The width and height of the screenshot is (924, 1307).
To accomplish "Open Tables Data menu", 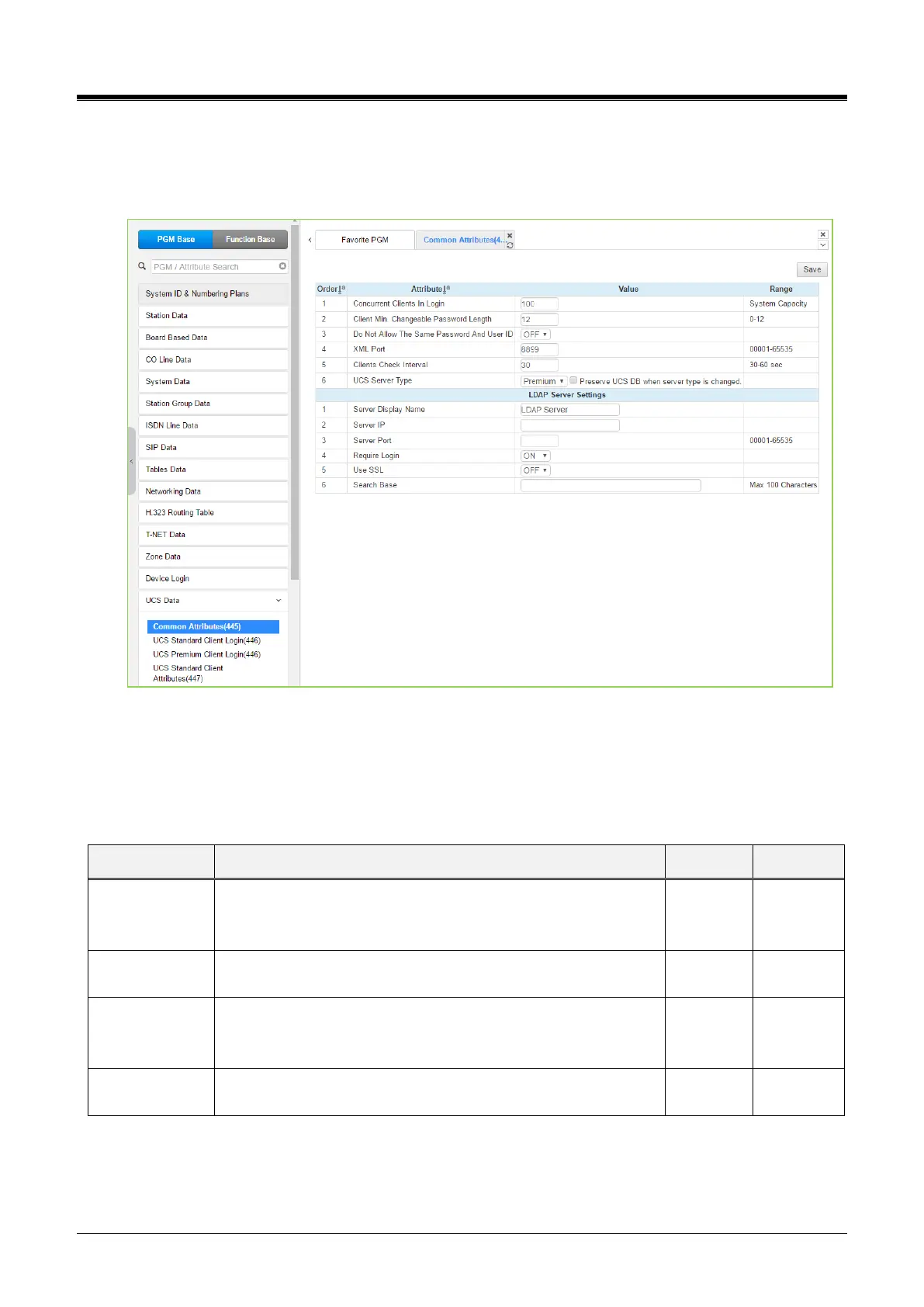I will [x=213, y=470].
